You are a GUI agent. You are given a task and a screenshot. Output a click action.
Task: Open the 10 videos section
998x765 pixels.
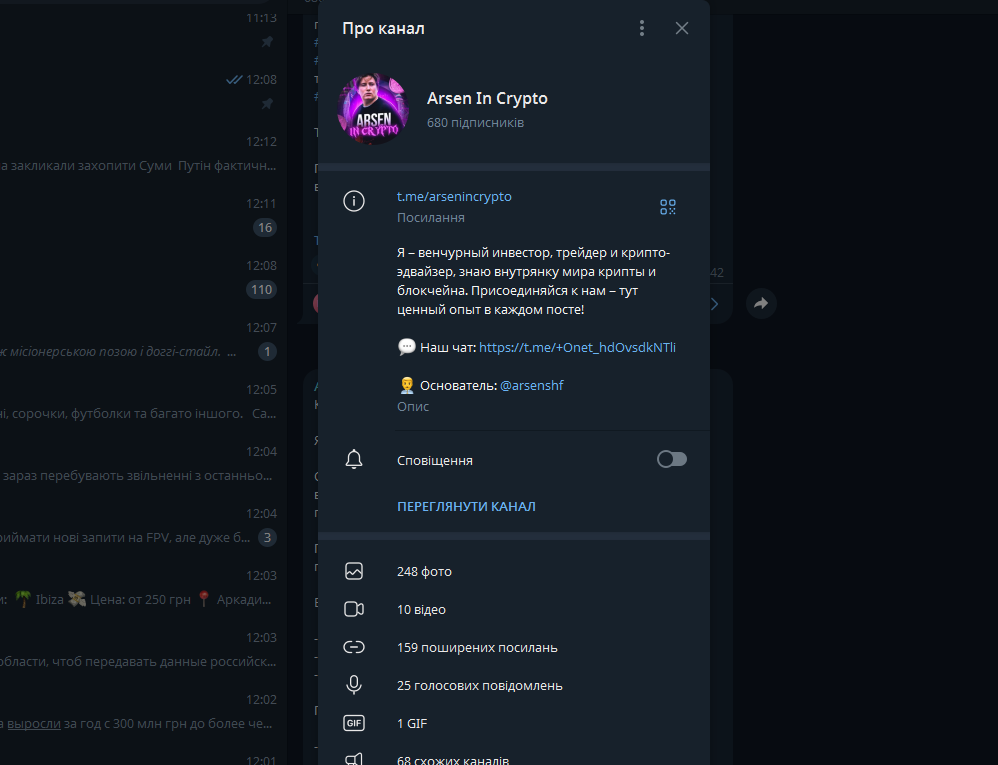coord(514,610)
